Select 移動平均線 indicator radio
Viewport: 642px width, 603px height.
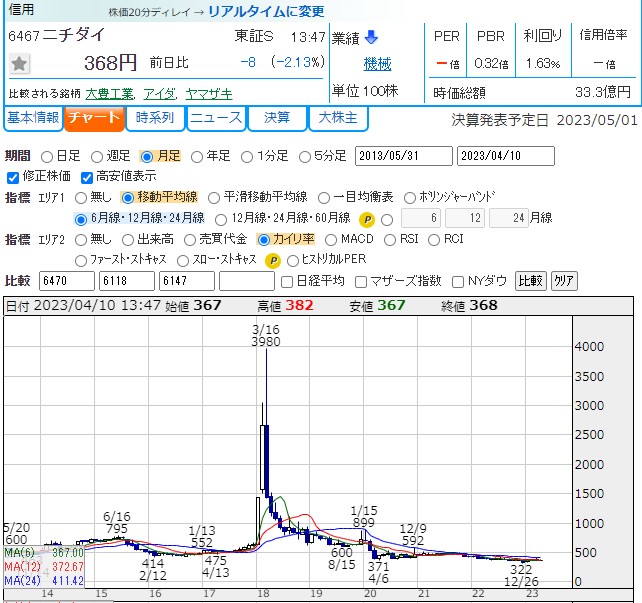[128, 198]
